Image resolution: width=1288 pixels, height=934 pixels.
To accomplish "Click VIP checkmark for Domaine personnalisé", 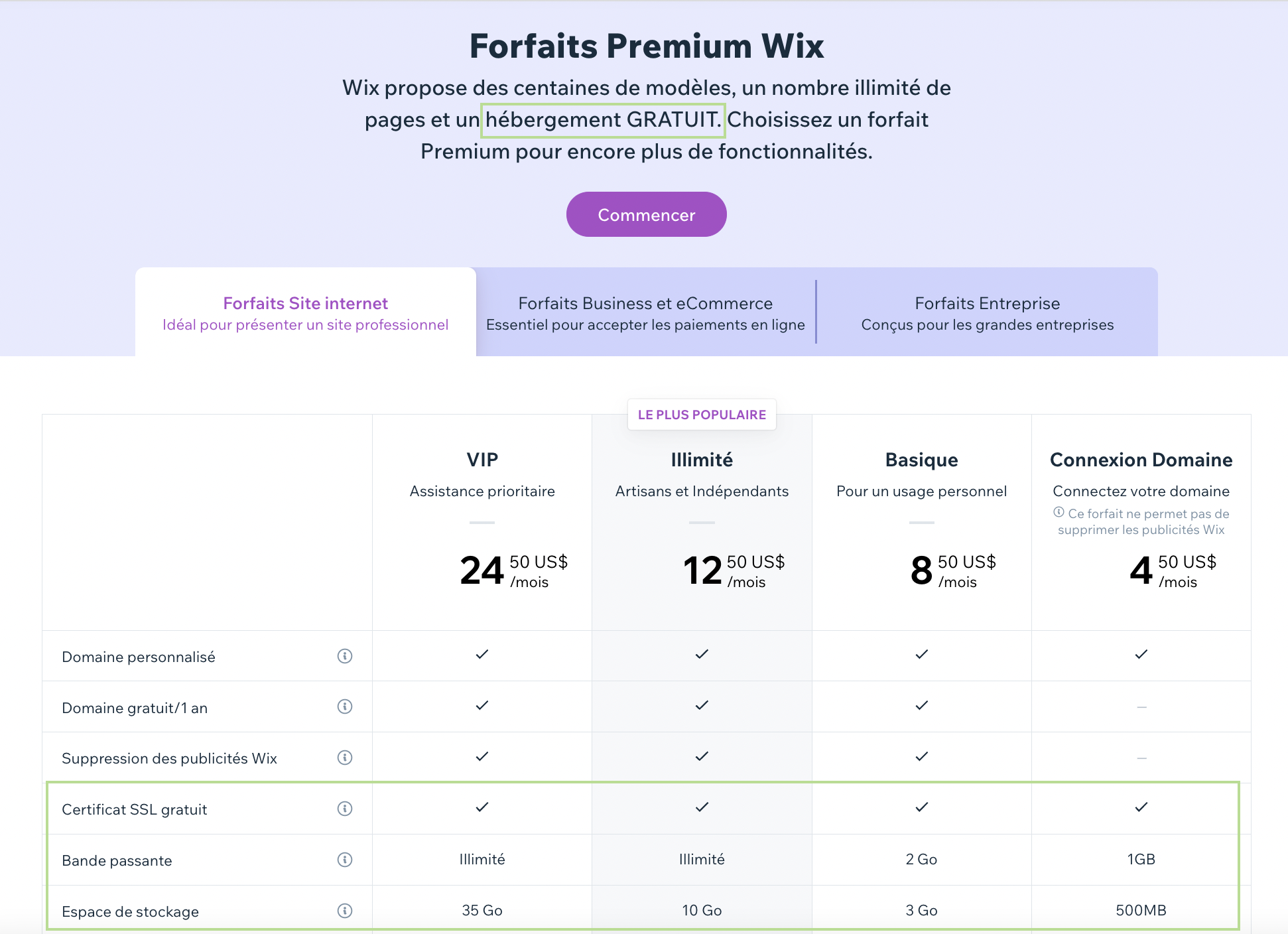I will pos(482,655).
